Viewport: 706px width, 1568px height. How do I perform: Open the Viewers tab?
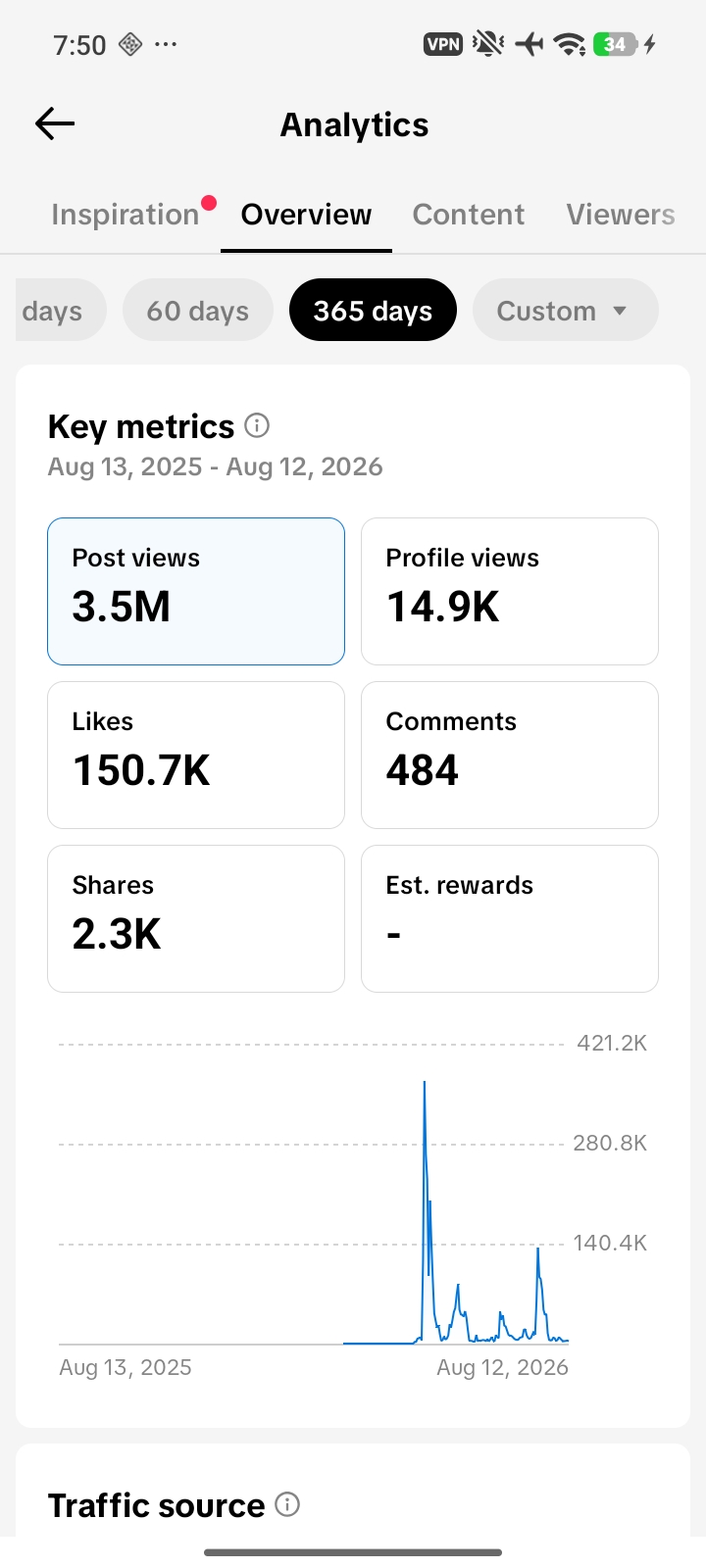tap(621, 215)
